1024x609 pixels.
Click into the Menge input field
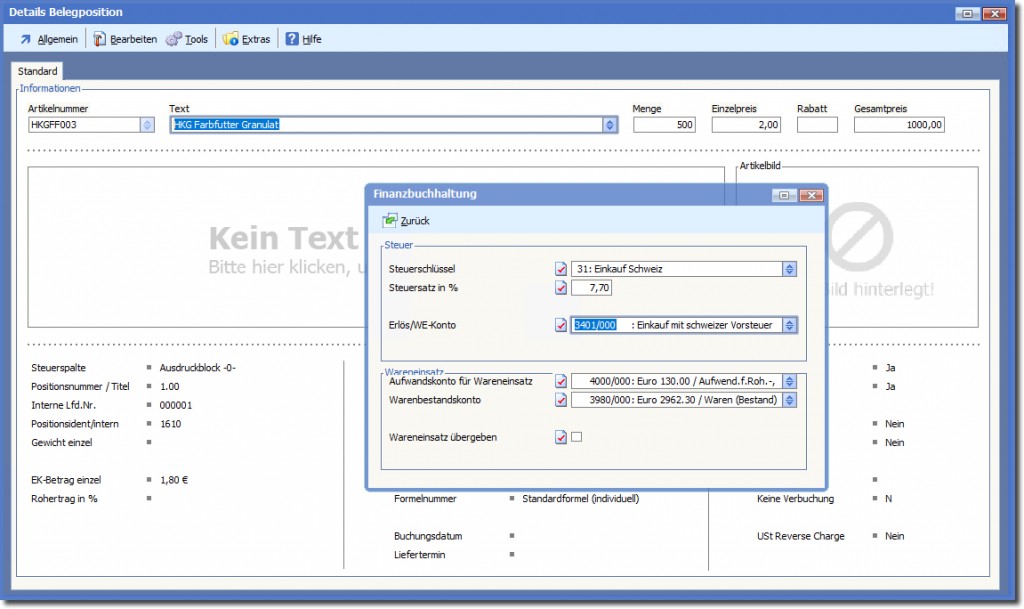coord(665,125)
